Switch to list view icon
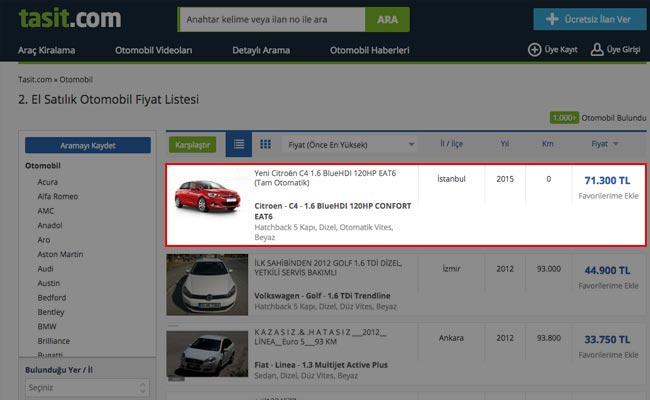The image size is (650, 400). click(238, 144)
